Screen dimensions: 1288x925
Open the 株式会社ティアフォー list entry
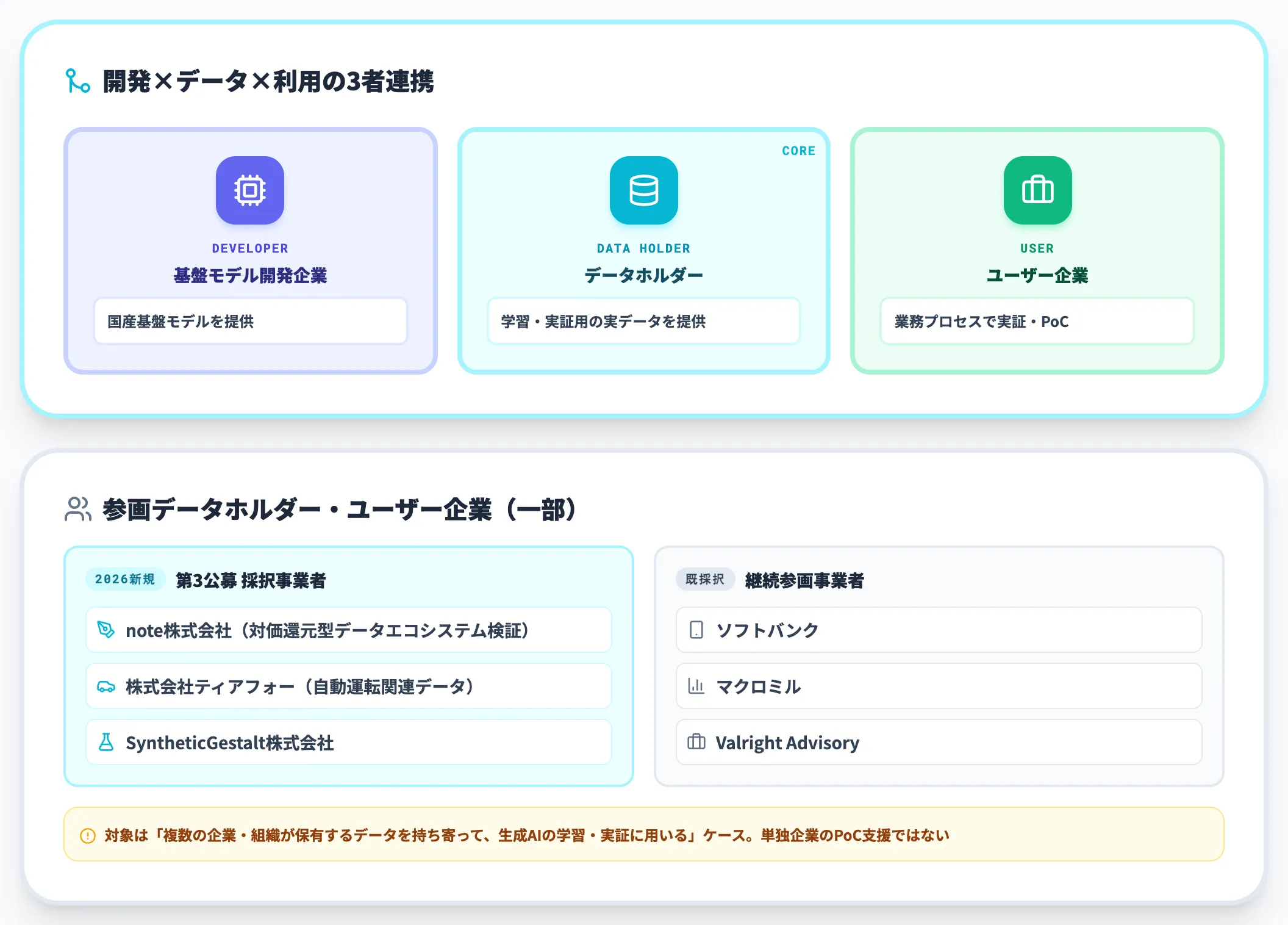[349, 686]
